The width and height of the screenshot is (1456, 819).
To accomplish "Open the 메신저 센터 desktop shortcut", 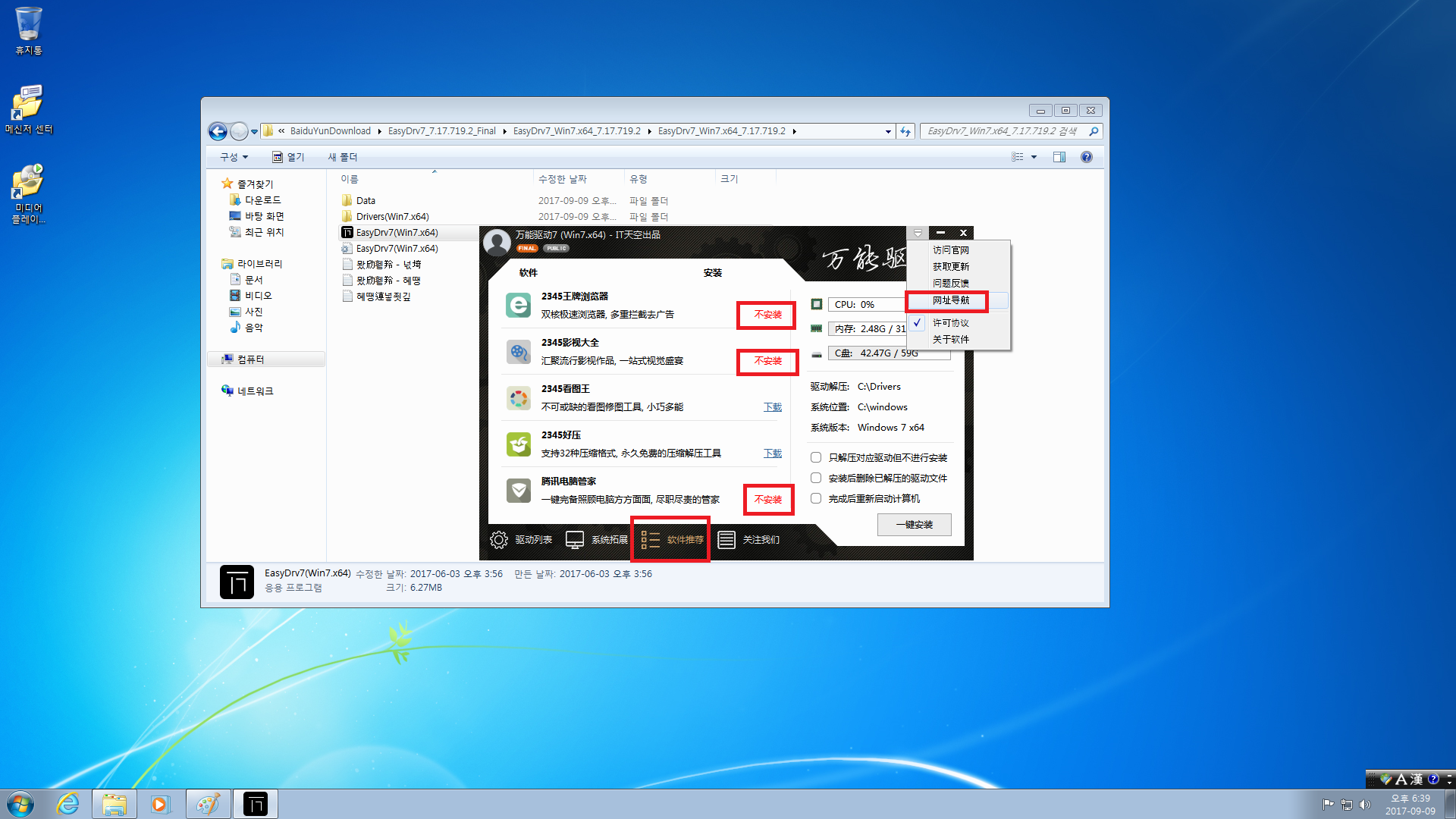I will click(x=29, y=110).
